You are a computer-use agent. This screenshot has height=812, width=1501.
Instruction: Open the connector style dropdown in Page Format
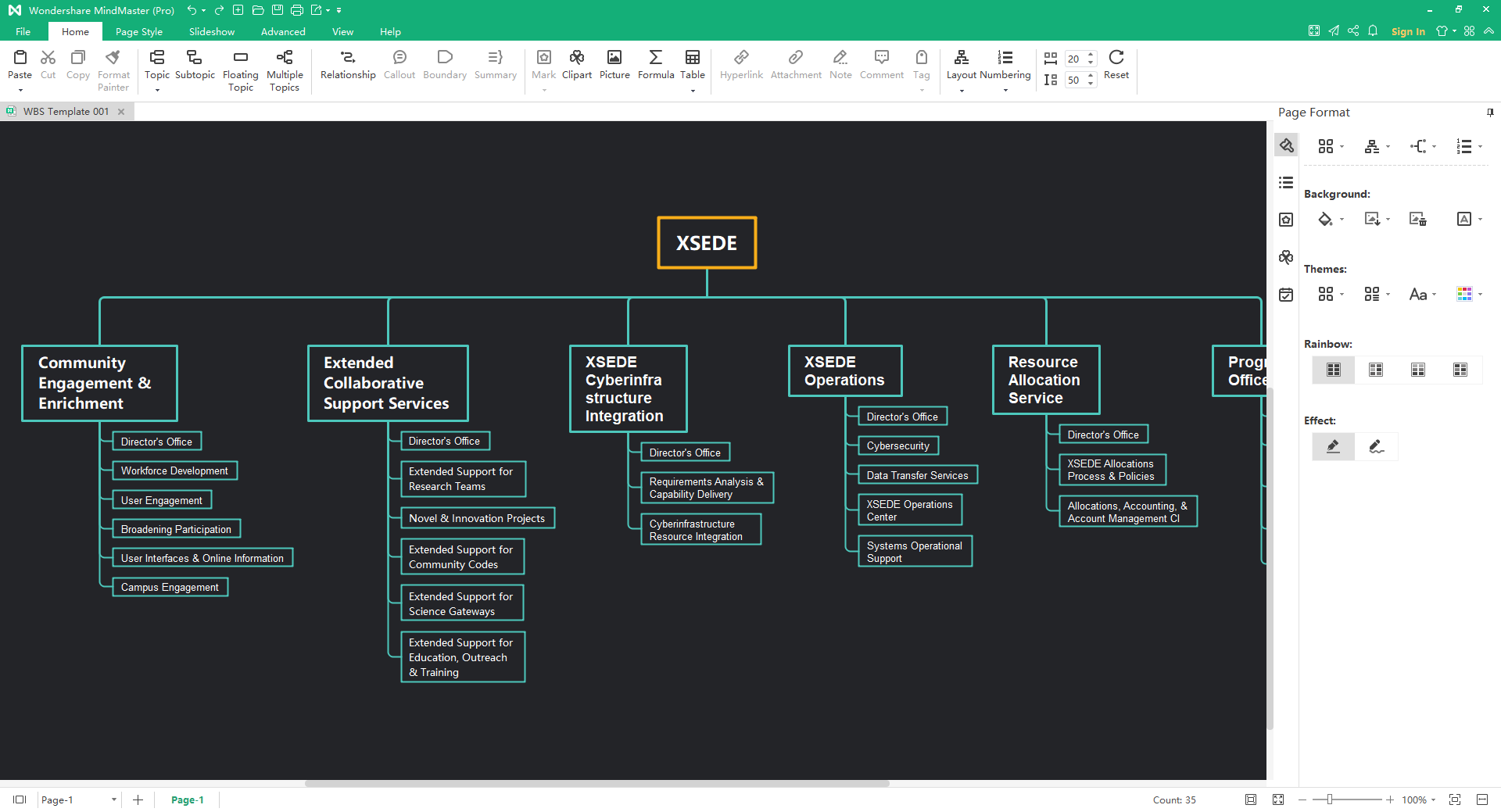[1423, 146]
